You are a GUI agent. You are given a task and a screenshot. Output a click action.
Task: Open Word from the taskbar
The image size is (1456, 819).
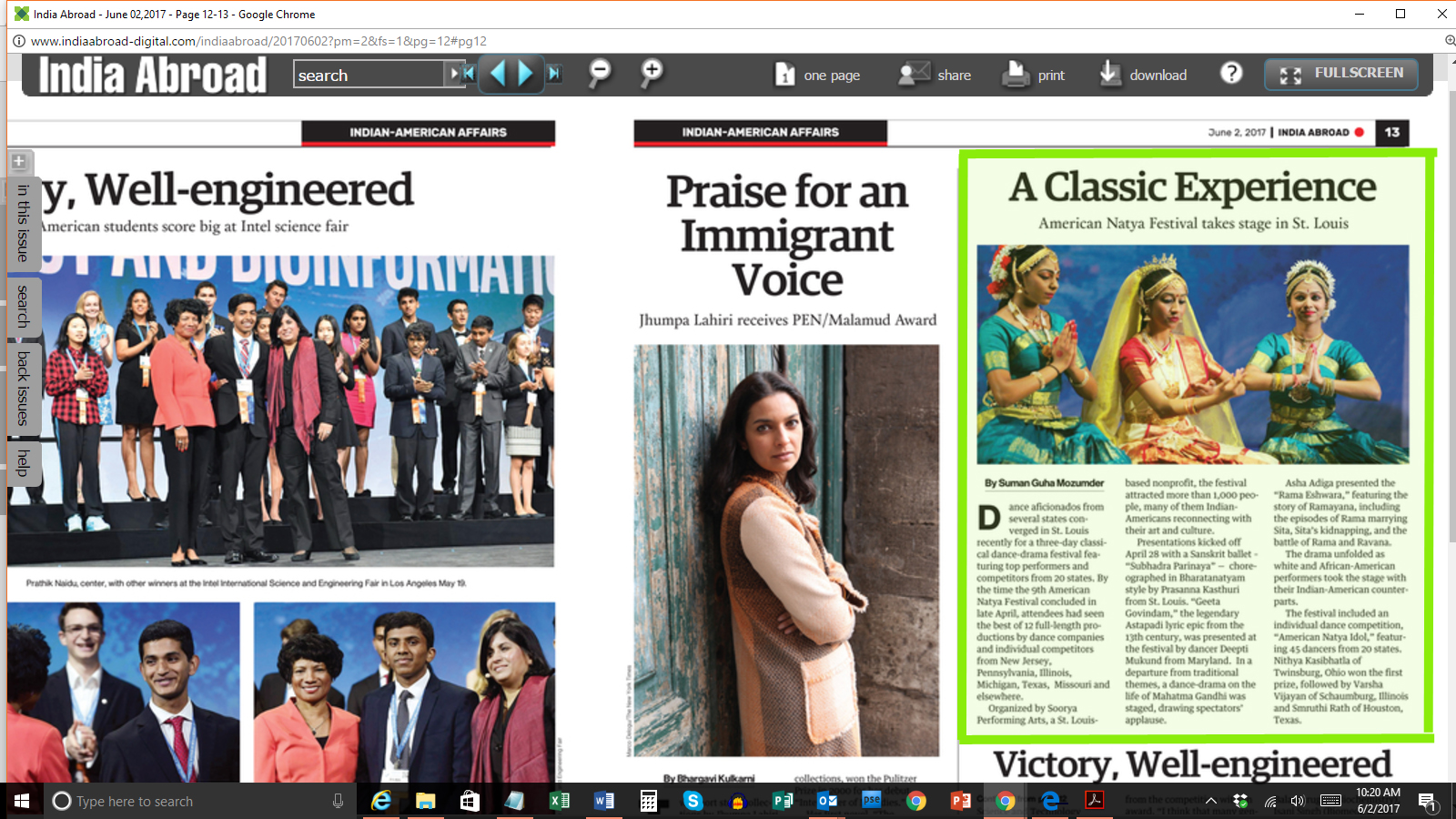(603, 801)
